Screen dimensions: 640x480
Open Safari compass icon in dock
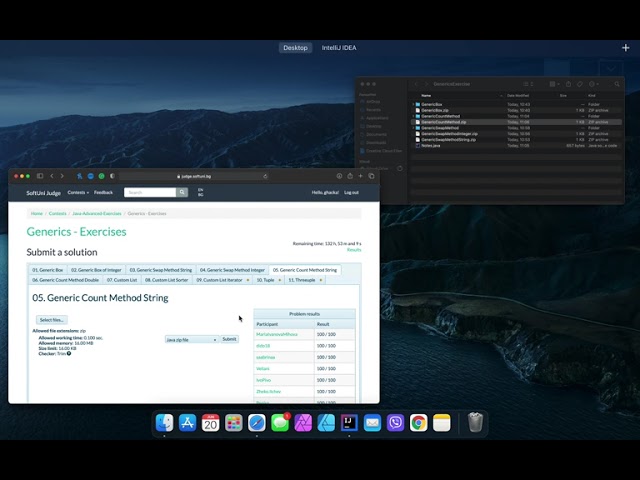(x=257, y=423)
